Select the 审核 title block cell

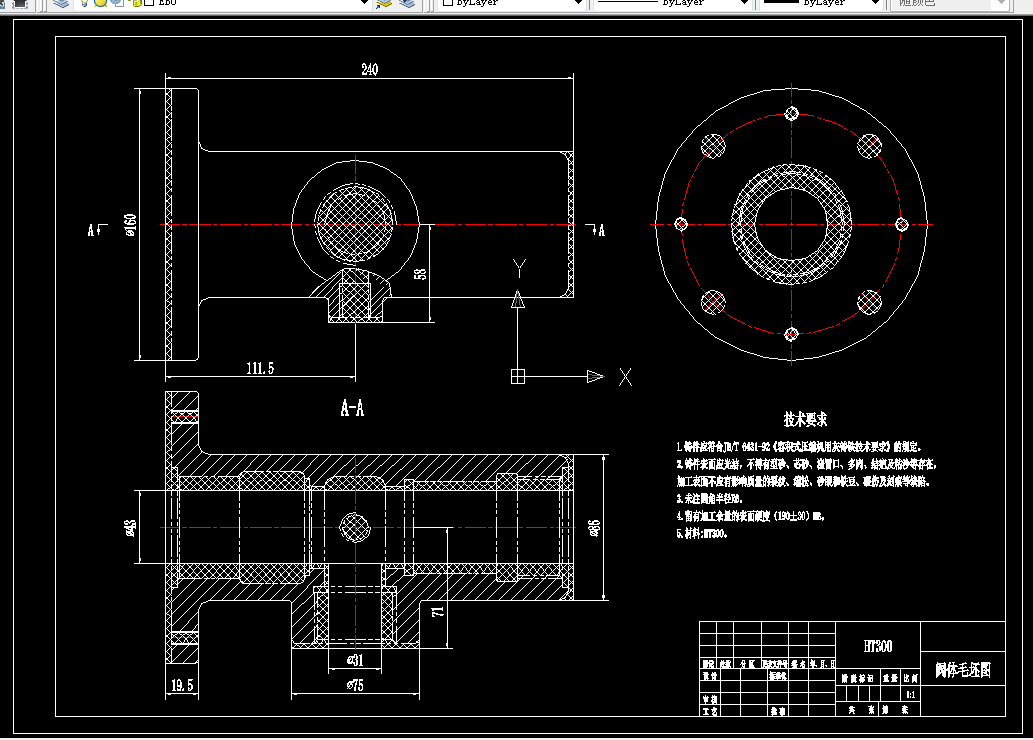(x=709, y=700)
